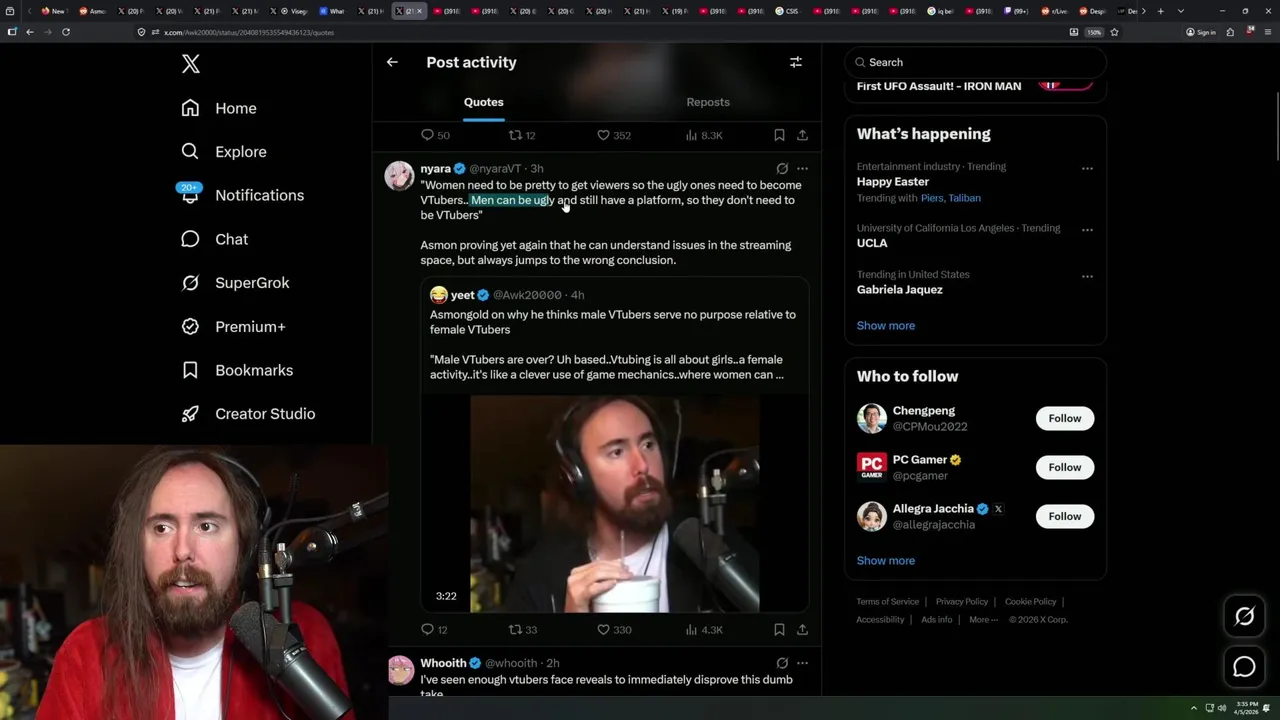Open nyara's profile avatar

point(399,175)
